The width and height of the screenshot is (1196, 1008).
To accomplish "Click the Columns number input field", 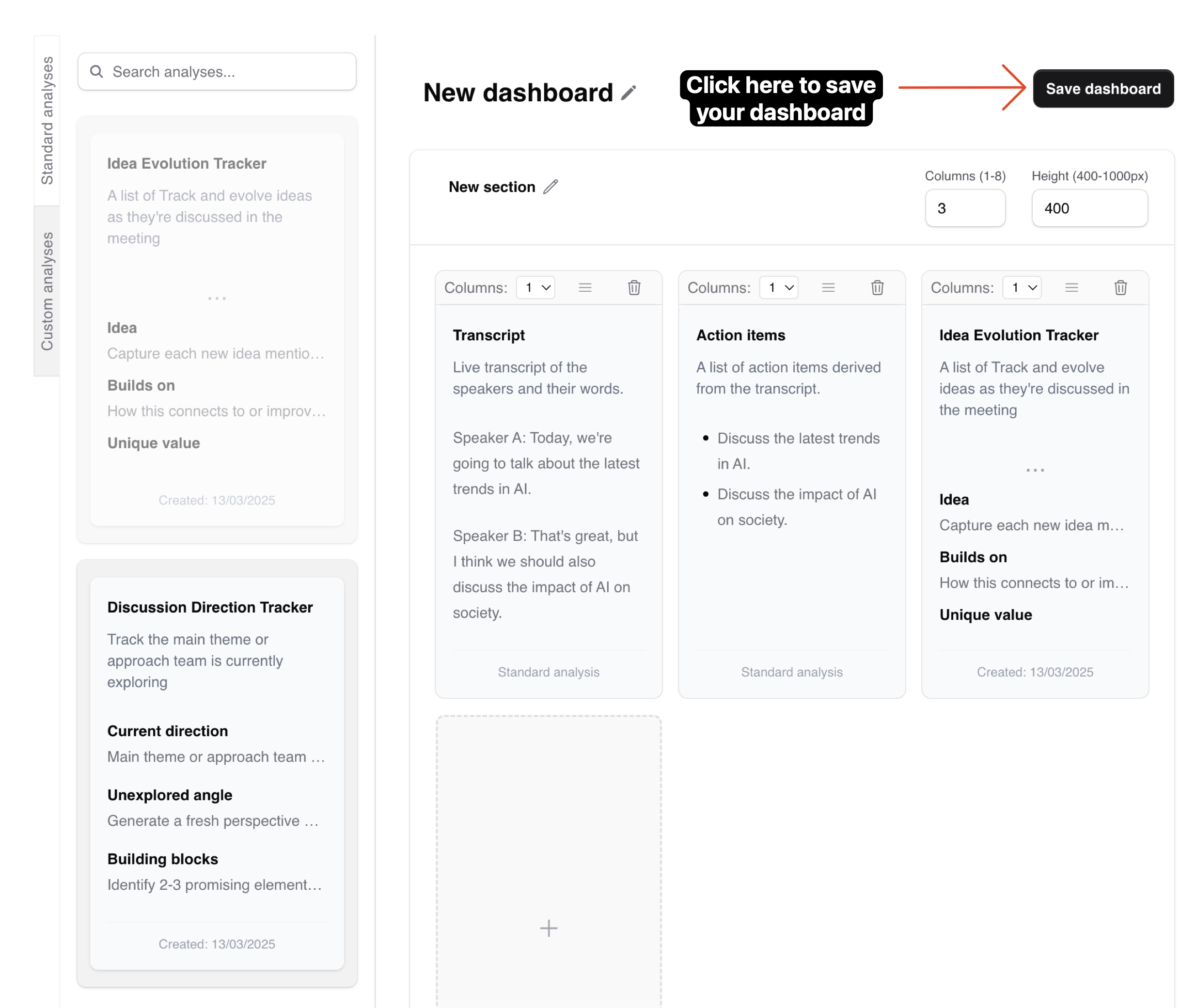I will (963, 208).
